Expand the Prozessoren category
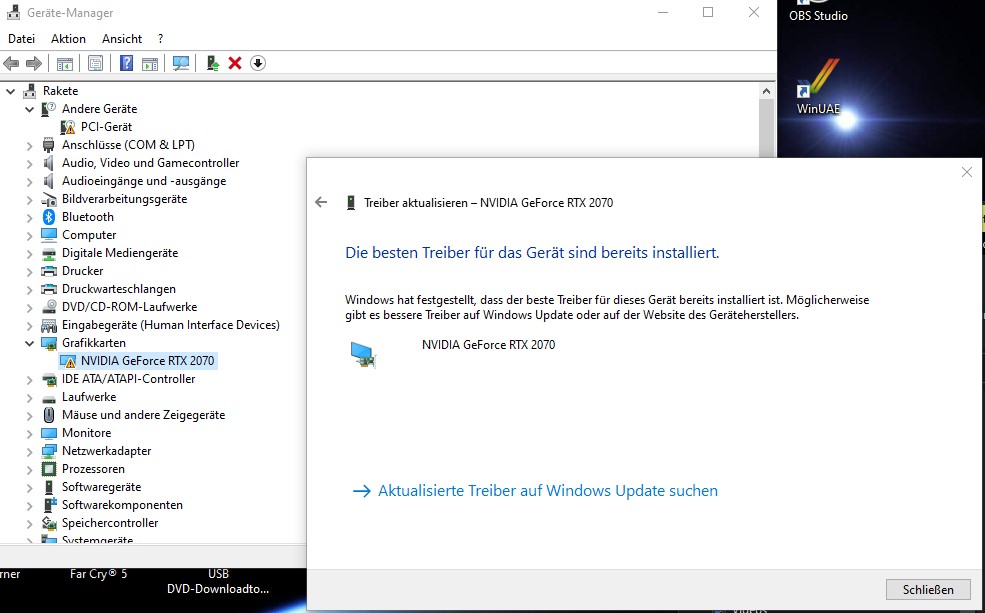 29,469
